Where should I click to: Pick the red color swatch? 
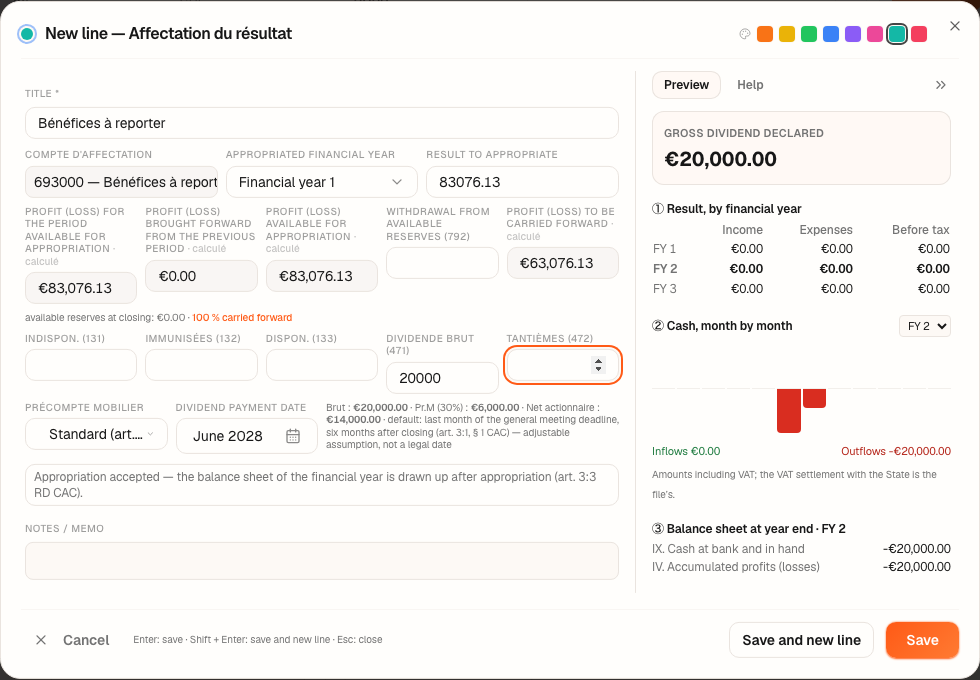[x=919, y=34]
